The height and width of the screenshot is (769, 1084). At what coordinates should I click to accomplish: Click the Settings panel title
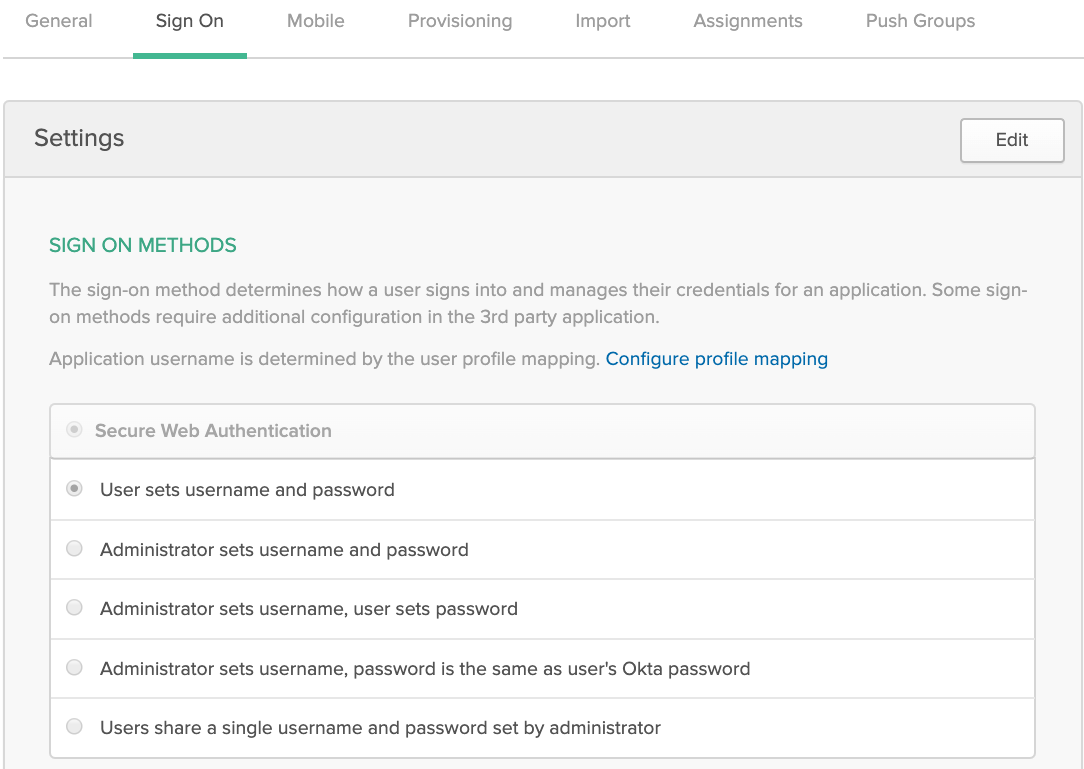(78, 138)
